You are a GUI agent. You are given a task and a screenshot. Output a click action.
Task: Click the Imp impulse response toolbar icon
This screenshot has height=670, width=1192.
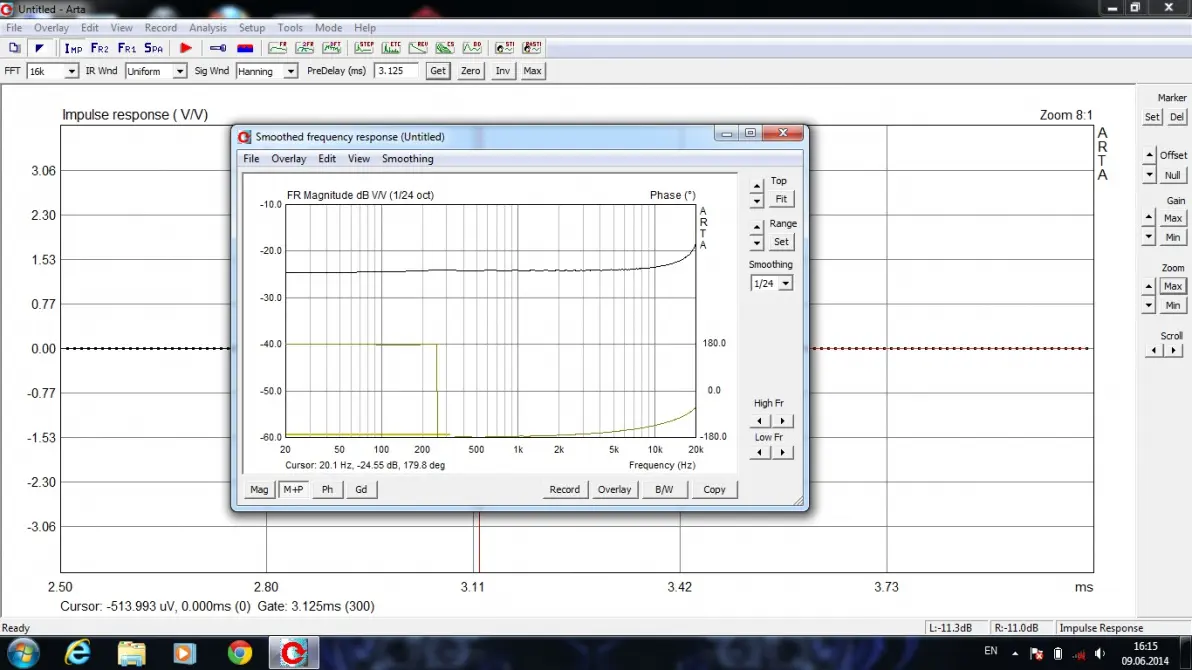click(x=73, y=48)
